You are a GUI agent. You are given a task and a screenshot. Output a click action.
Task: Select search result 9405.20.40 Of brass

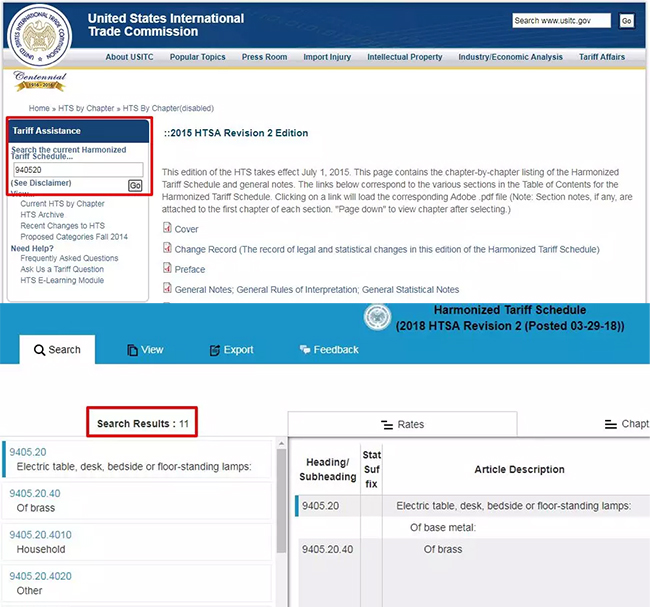[x=137, y=500]
